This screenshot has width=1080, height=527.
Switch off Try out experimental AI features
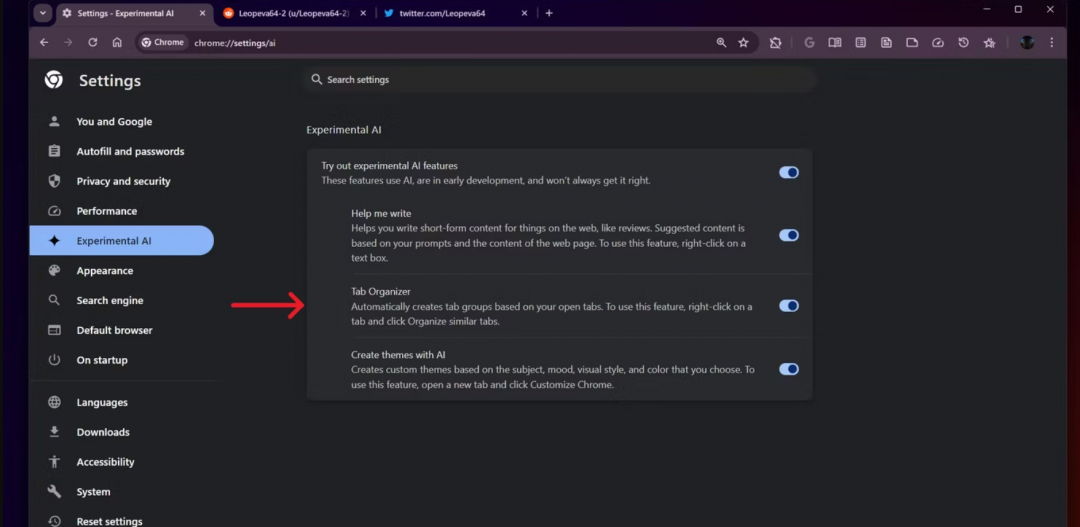click(x=789, y=172)
